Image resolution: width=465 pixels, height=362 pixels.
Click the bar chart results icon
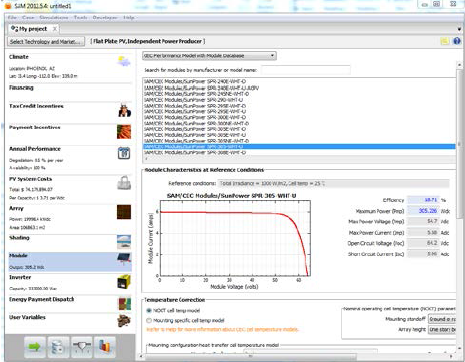click(x=105, y=347)
